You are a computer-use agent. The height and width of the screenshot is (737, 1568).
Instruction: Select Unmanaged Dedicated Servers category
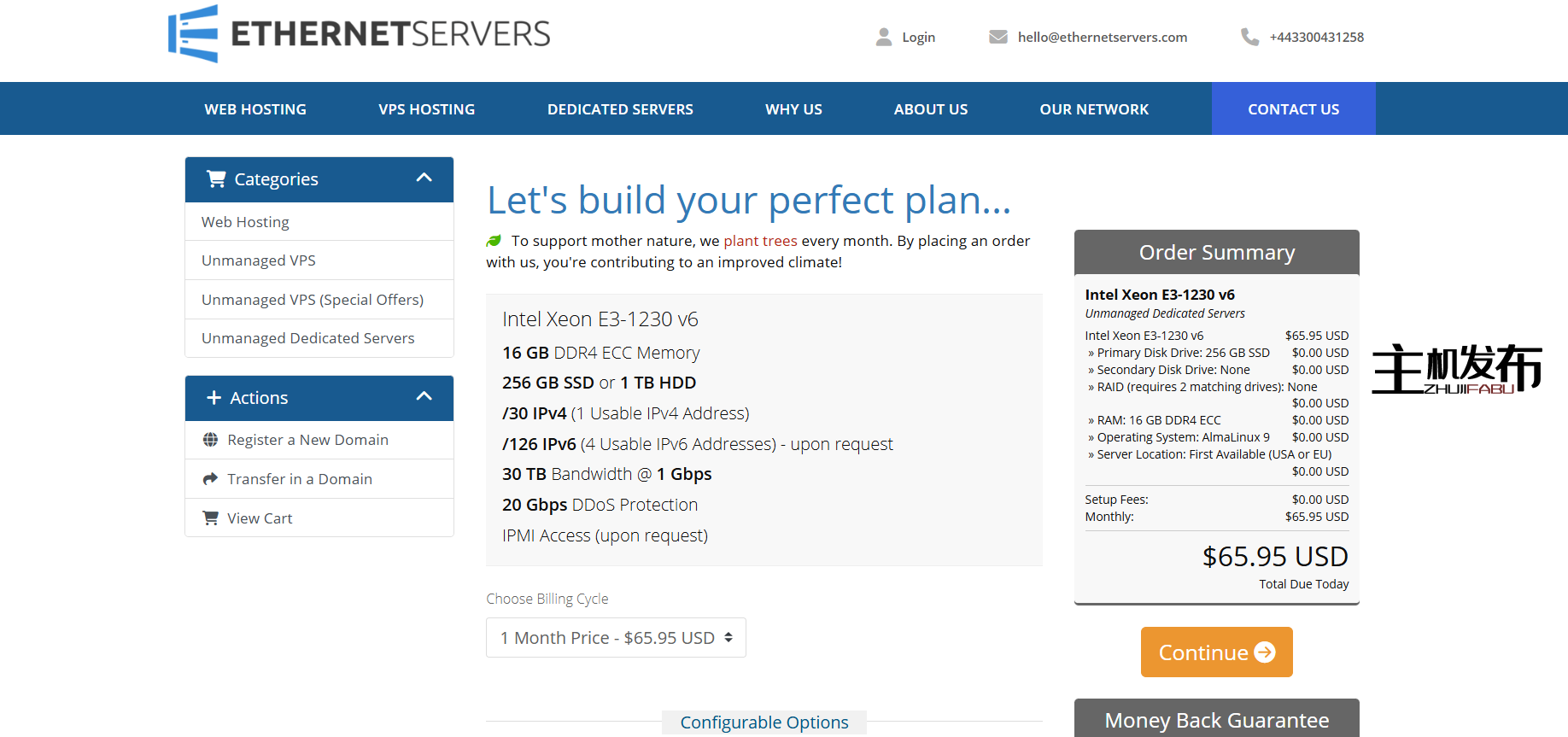307,338
